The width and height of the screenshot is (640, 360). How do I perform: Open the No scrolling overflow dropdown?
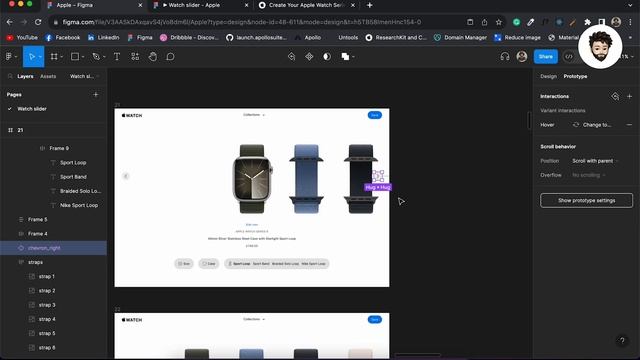[589, 175]
